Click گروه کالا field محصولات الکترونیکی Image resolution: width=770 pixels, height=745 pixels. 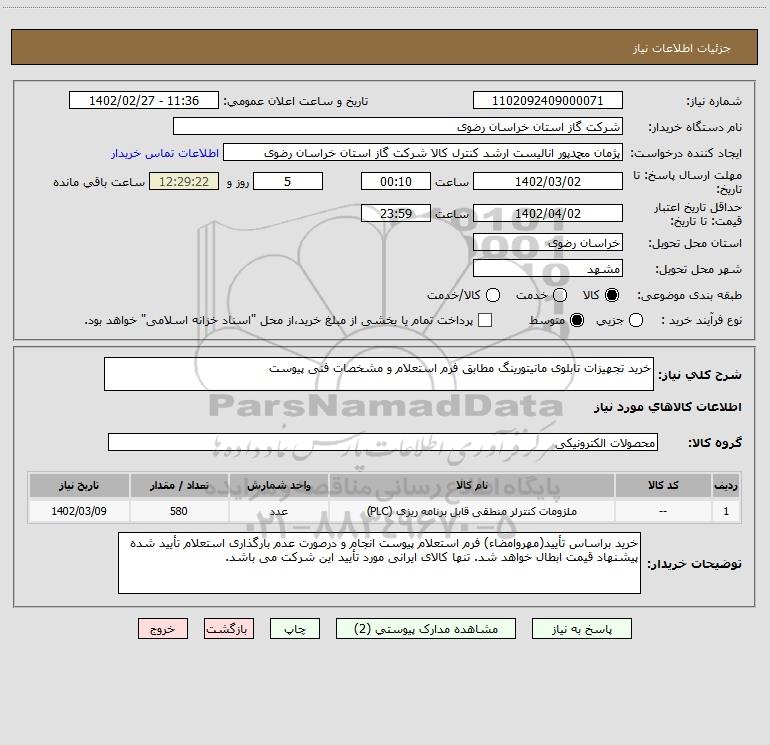(x=383, y=442)
